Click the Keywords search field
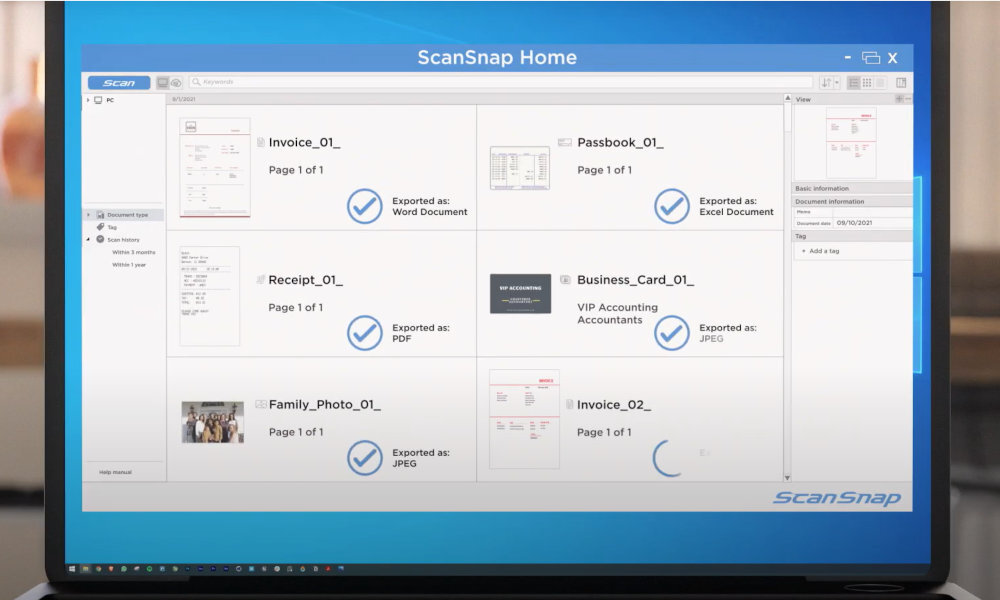 click(x=501, y=82)
